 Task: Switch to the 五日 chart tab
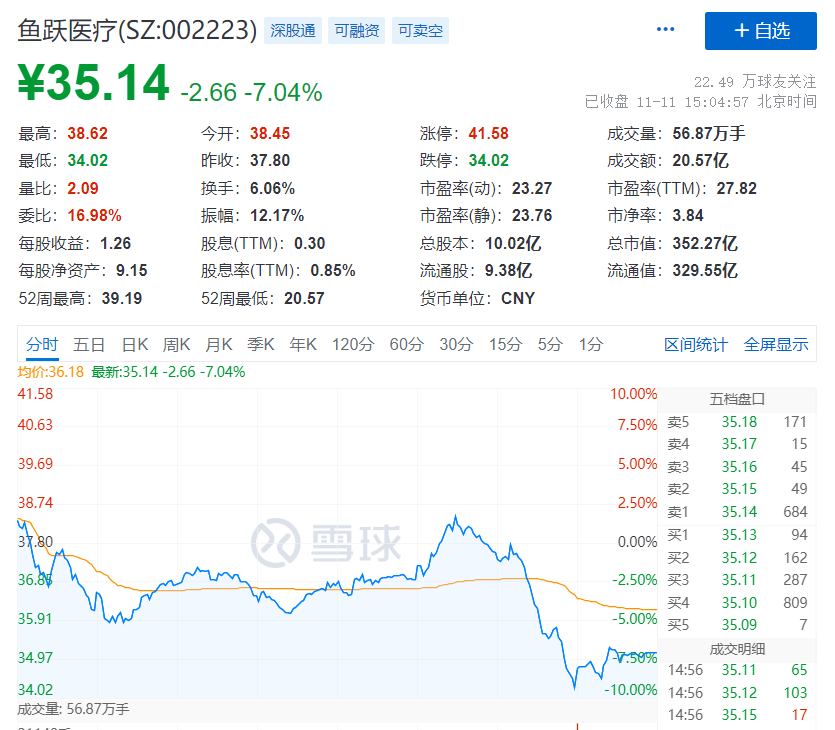[x=89, y=345]
